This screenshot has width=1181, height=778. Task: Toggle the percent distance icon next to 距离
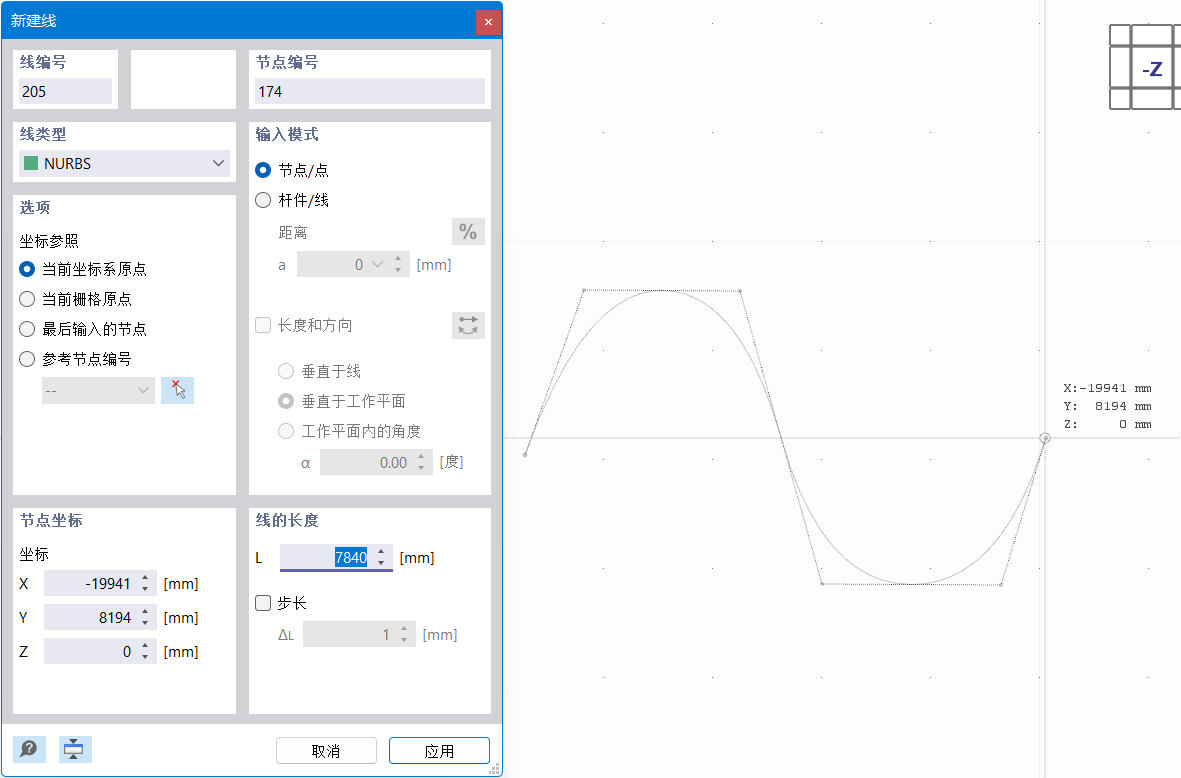[x=468, y=231]
